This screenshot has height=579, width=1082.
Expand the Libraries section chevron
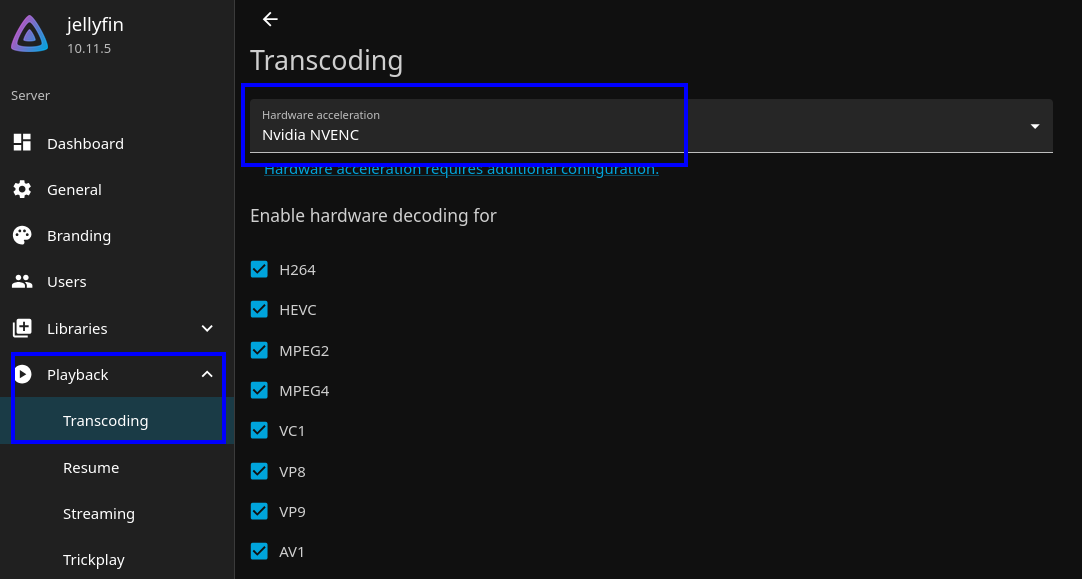click(x=207, y=328)
